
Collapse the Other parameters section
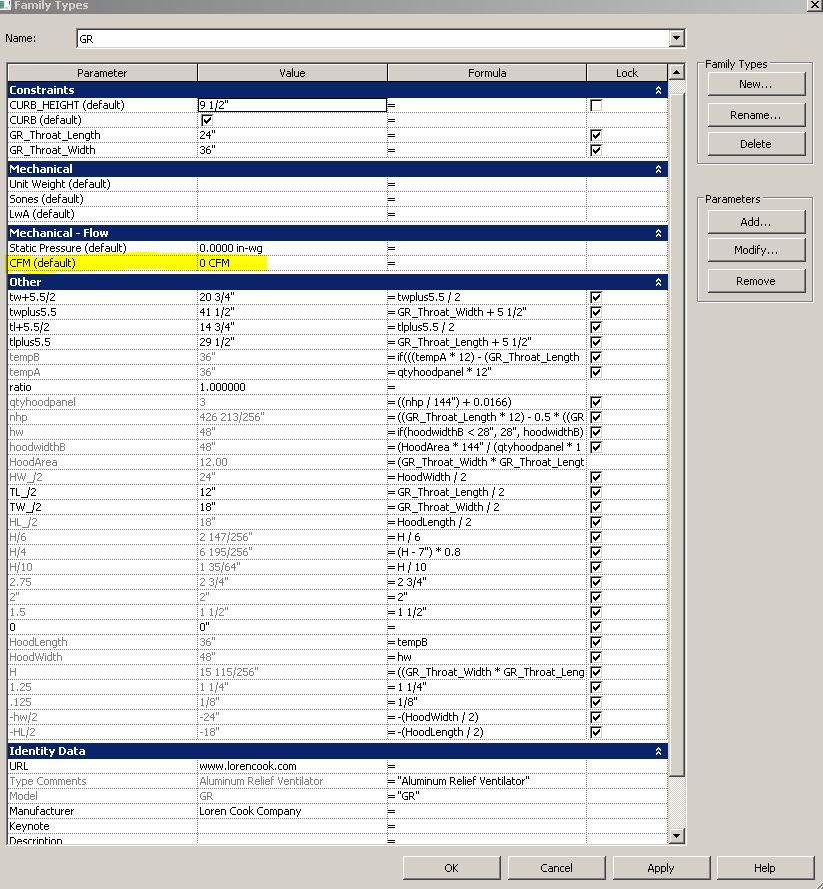click(657, 281)
